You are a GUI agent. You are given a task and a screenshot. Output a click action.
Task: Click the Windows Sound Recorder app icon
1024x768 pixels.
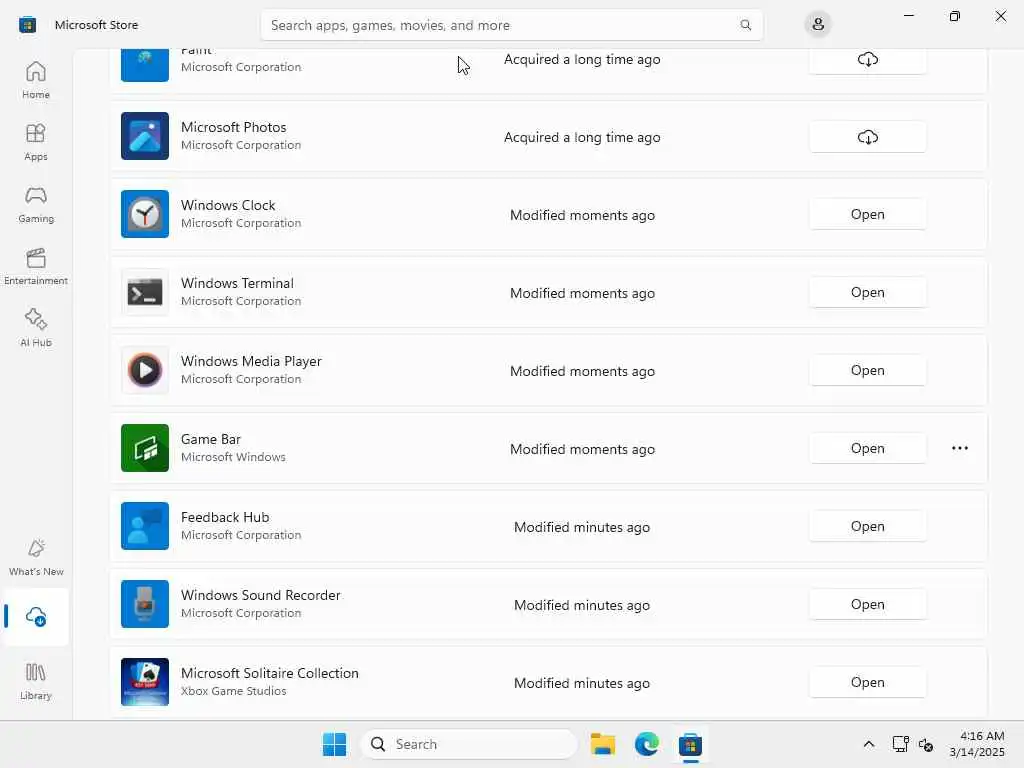pyautogui.click(x=145, y=604)
